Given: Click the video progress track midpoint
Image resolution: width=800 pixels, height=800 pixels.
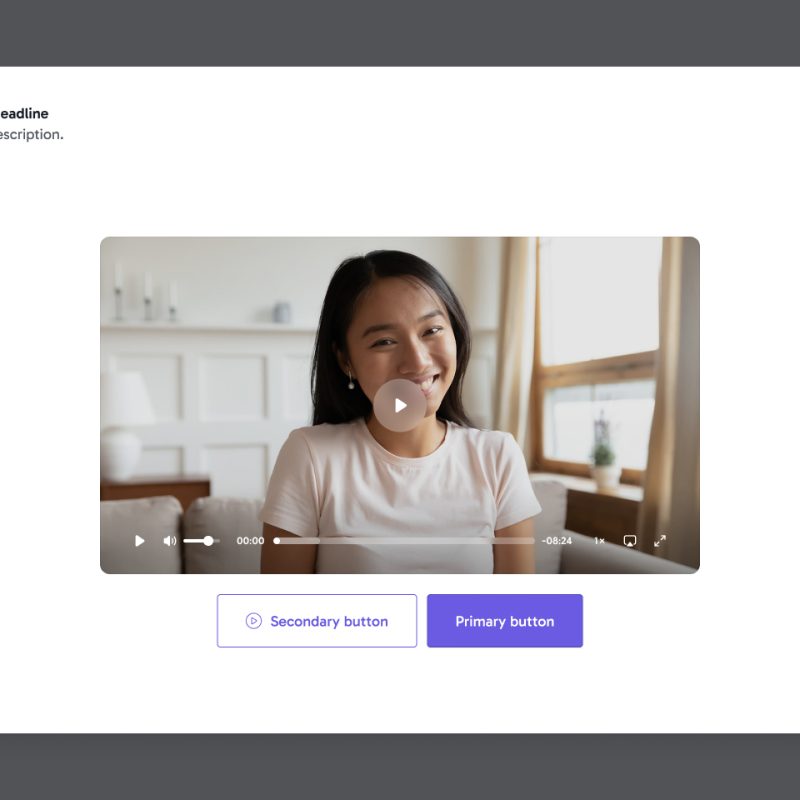Looking at the screenshot, I should coord(404,541).
